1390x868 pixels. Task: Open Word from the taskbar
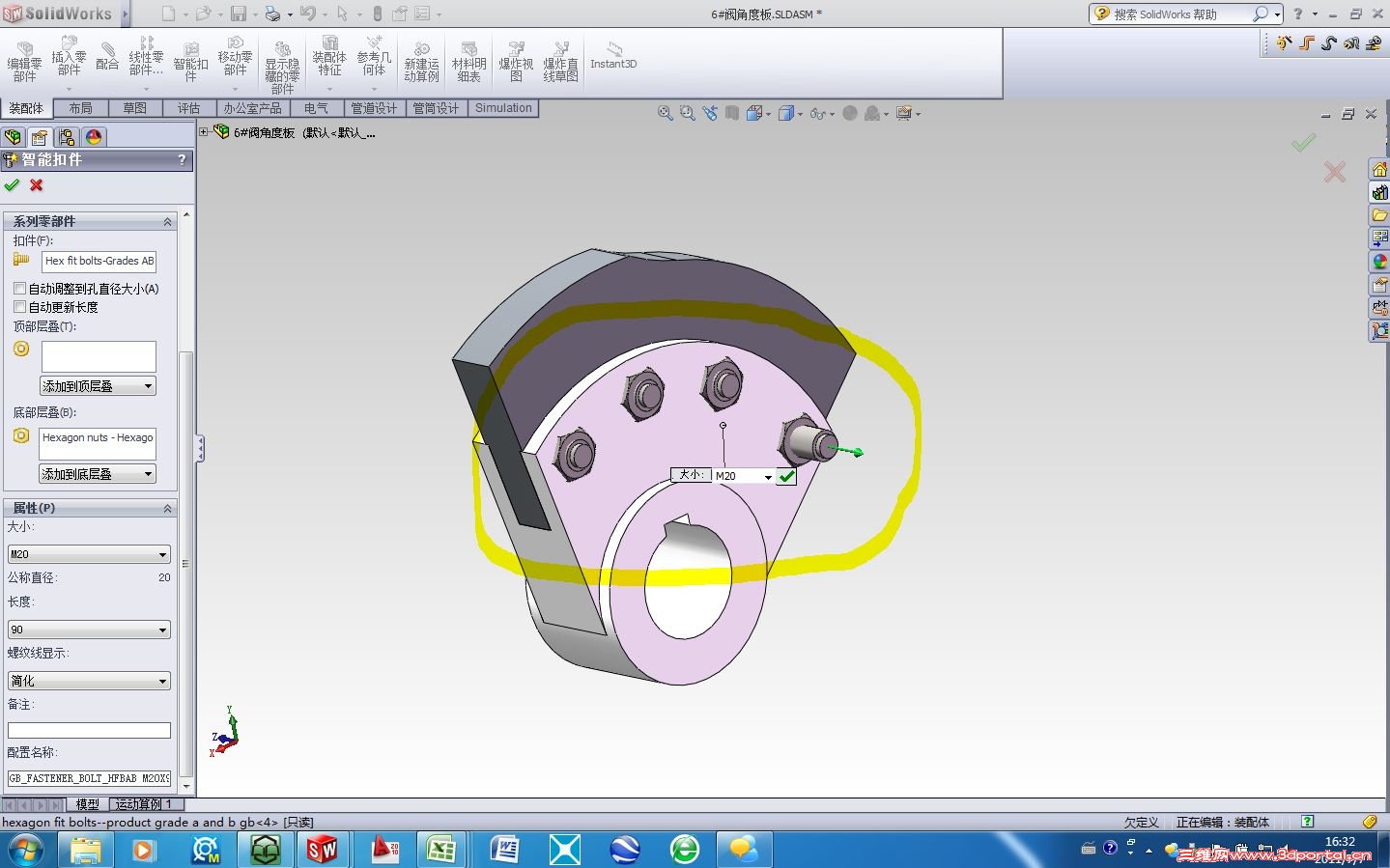pos(505,850)
